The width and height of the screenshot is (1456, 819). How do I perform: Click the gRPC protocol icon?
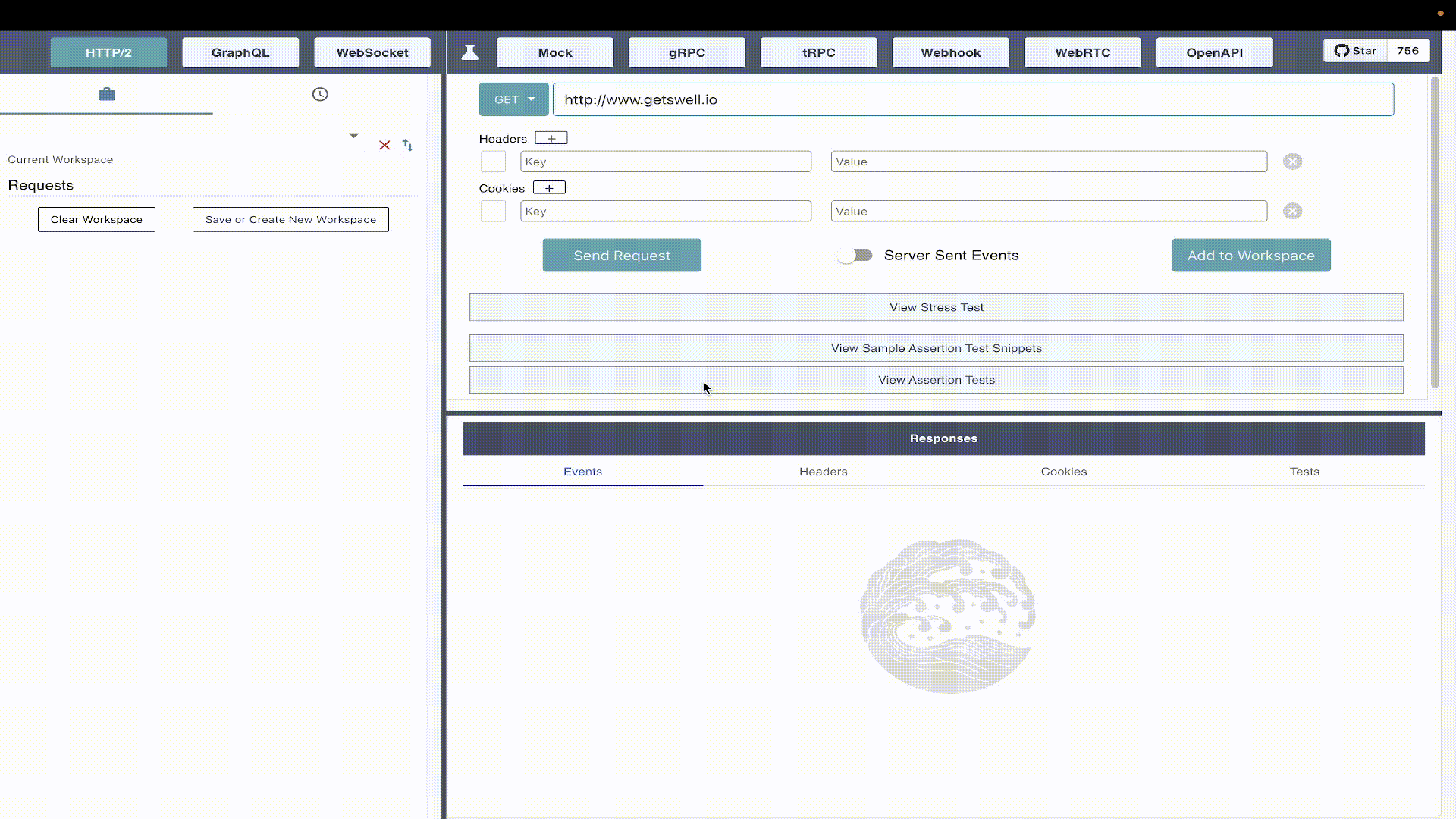click(x=687, y=52)
